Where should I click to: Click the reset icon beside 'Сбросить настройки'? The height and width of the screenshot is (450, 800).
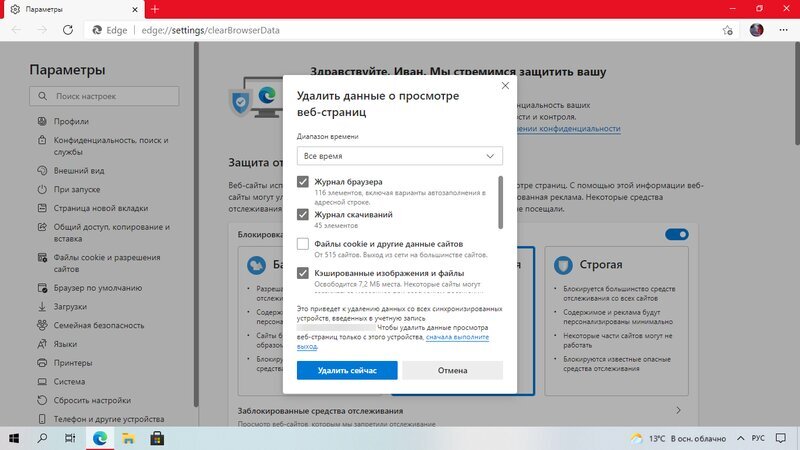[42, 400]
